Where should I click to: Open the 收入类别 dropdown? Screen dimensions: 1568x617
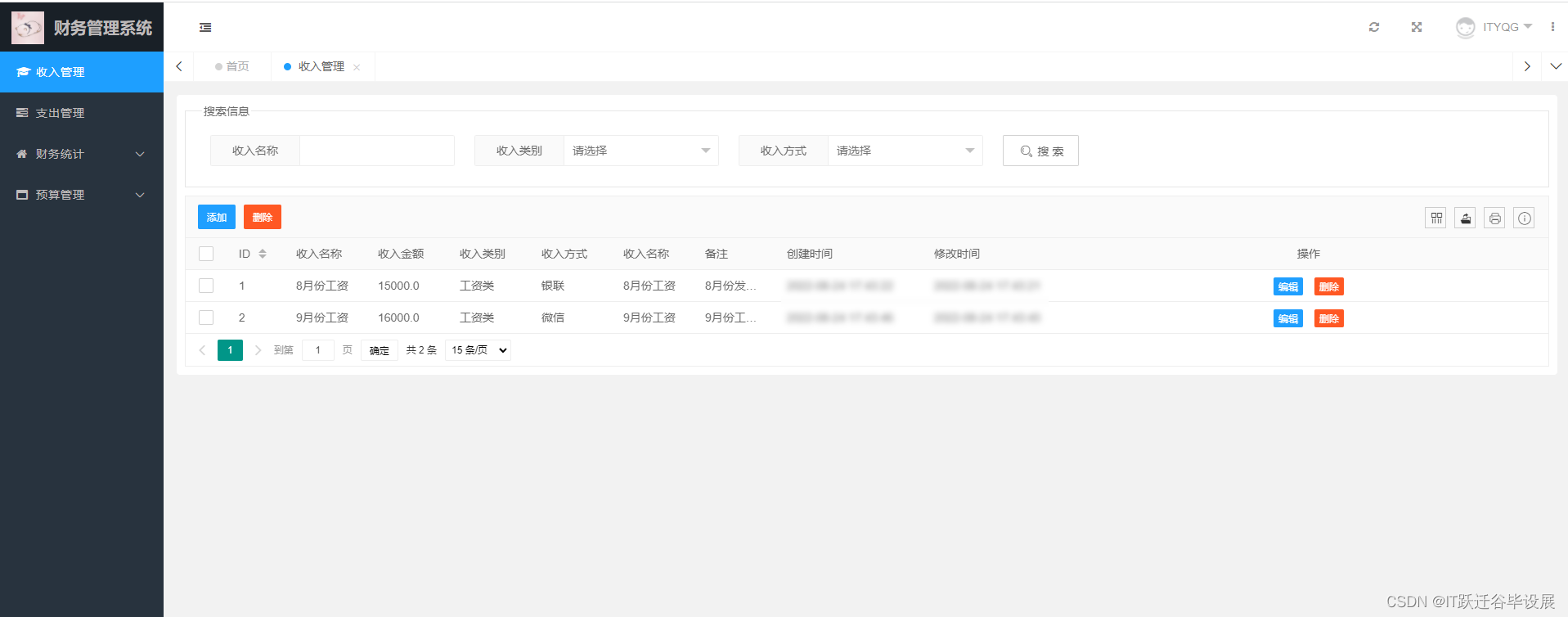641,151
